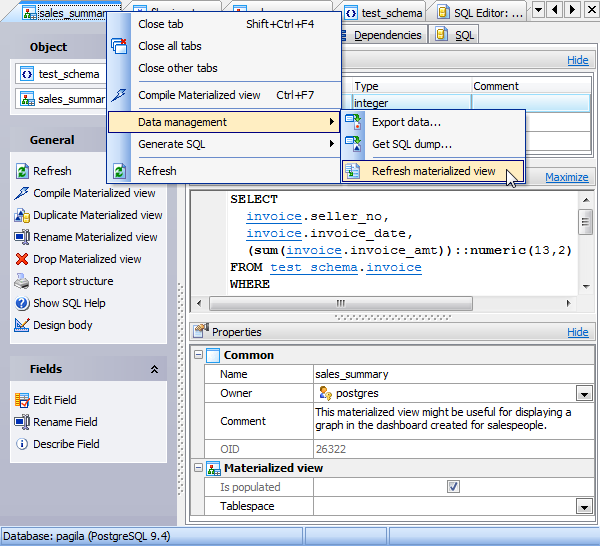This screenshot has width=600, height=546.
Task: Click the Edit Field icon
Action: (x=23, y=400)
